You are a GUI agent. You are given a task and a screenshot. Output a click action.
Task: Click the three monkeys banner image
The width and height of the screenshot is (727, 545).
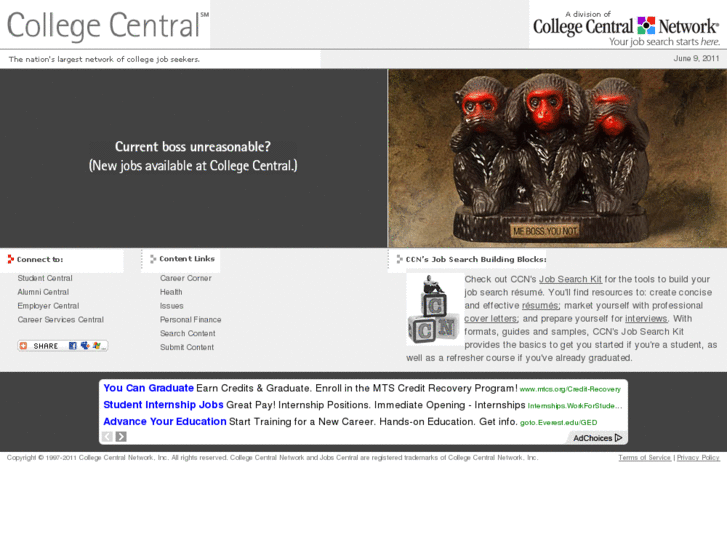[x=557, y=158]
